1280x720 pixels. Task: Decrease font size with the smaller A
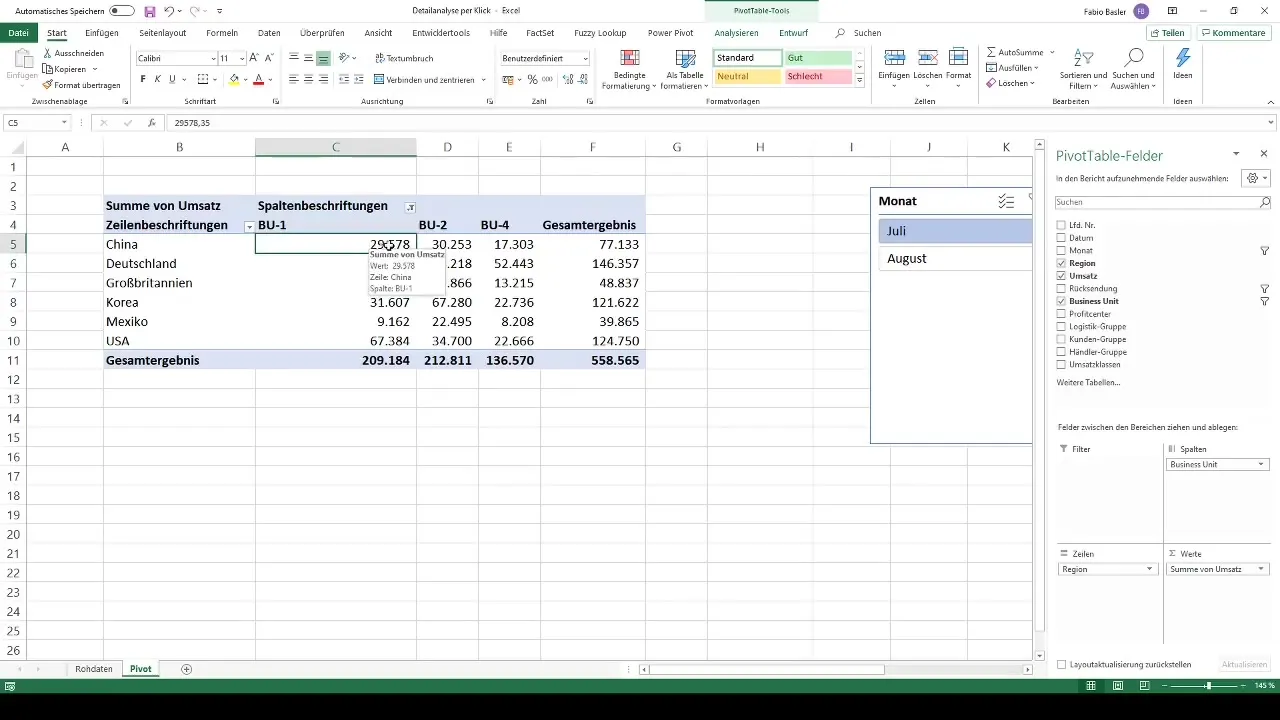tap(269, 59)
